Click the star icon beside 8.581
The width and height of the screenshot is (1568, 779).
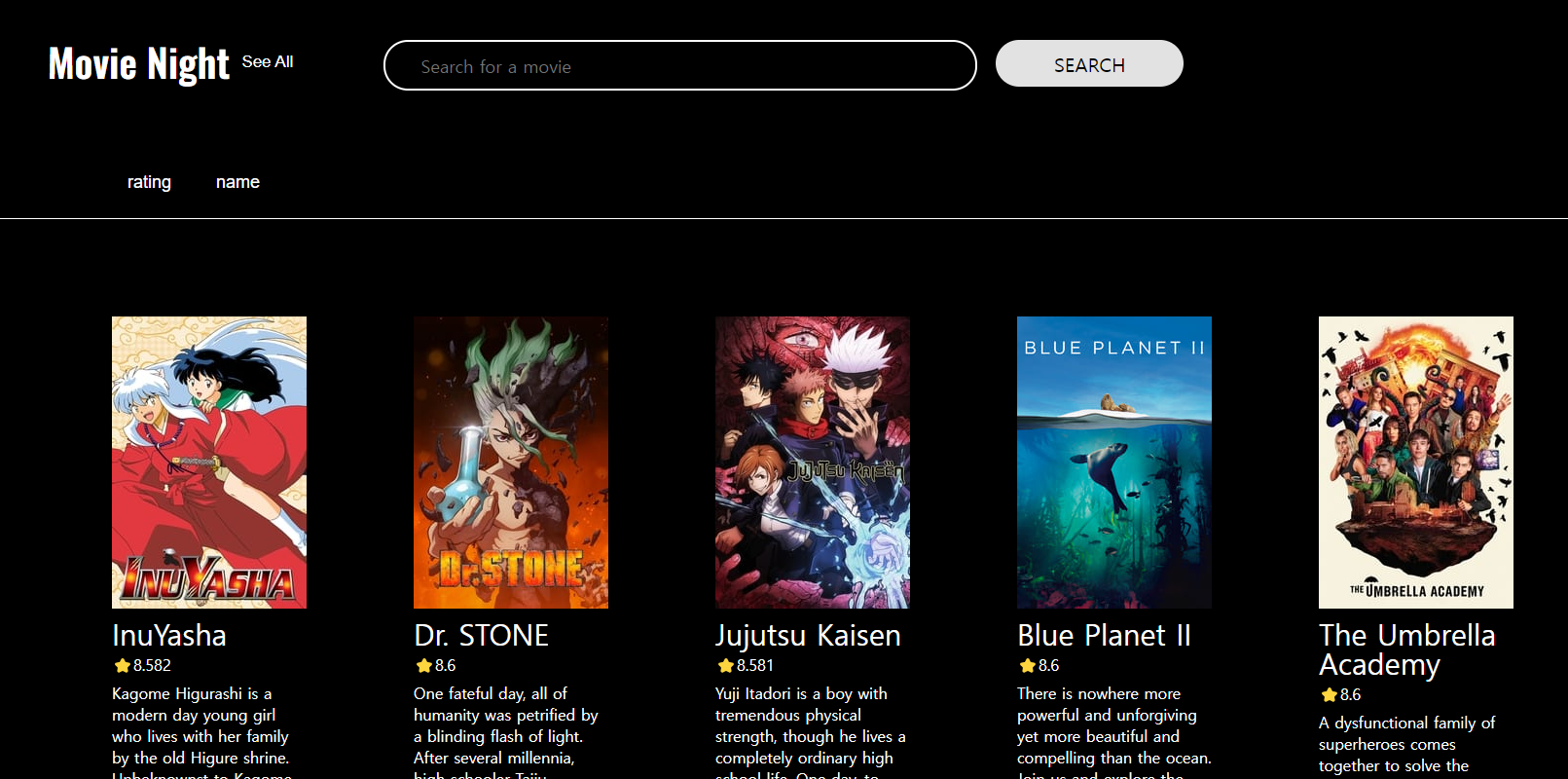pyautogui.click(x=725, y=666)
